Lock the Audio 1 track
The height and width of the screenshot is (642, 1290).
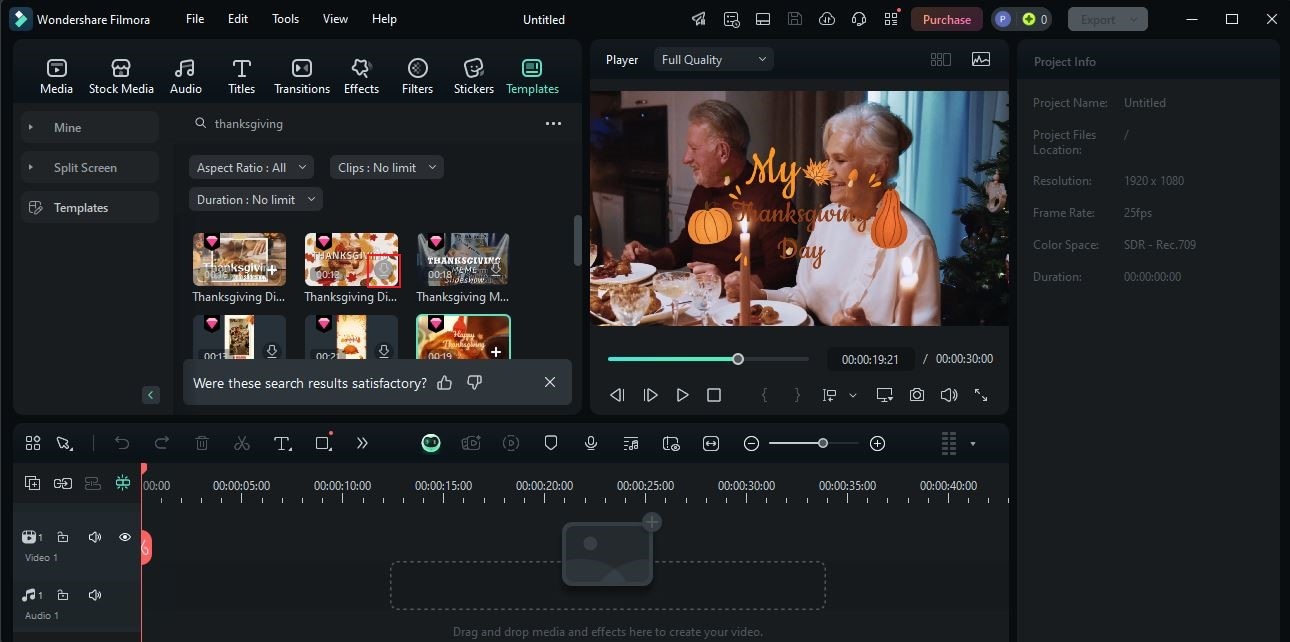(63, 595)
